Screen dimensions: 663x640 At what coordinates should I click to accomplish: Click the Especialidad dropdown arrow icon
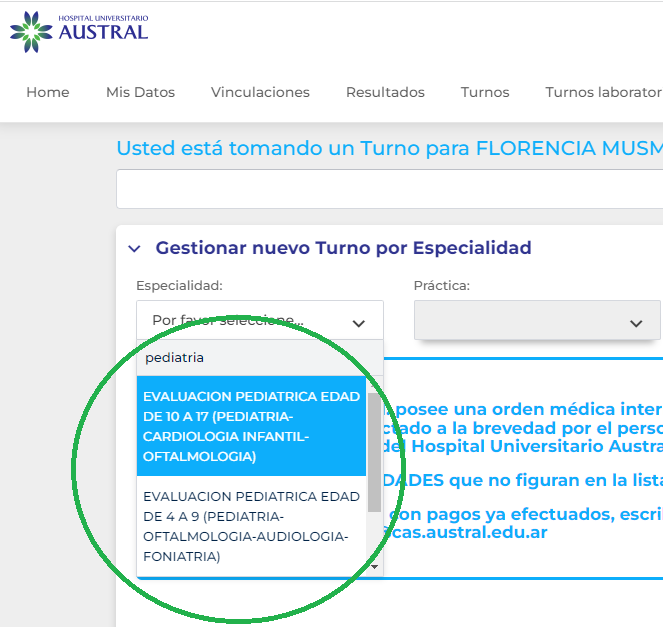point(359,322)
